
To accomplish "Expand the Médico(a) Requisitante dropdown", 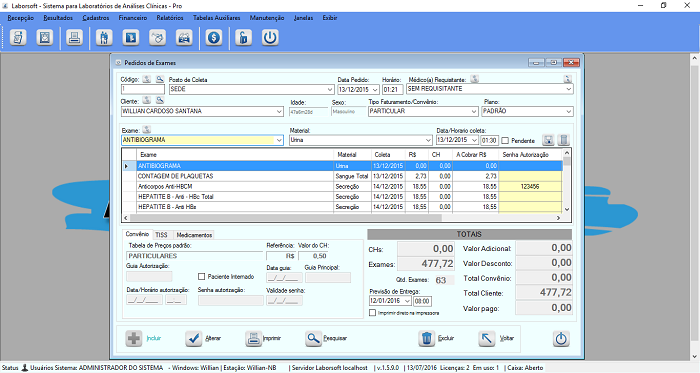I will pyautogui.click(x=569, y=89).
